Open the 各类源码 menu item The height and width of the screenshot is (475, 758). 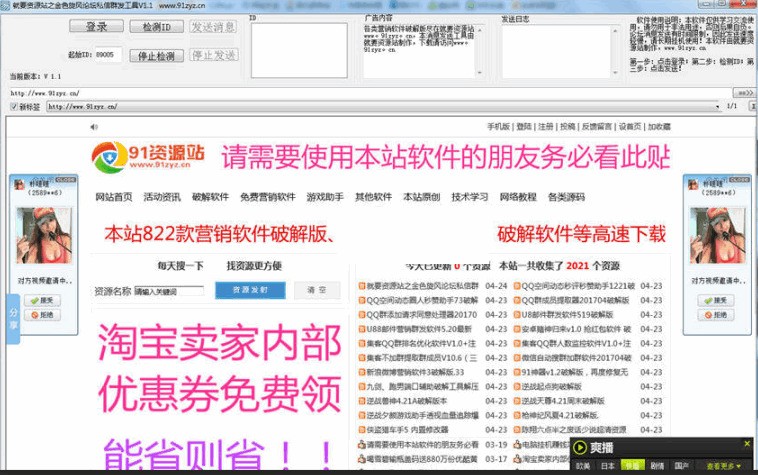566,197
